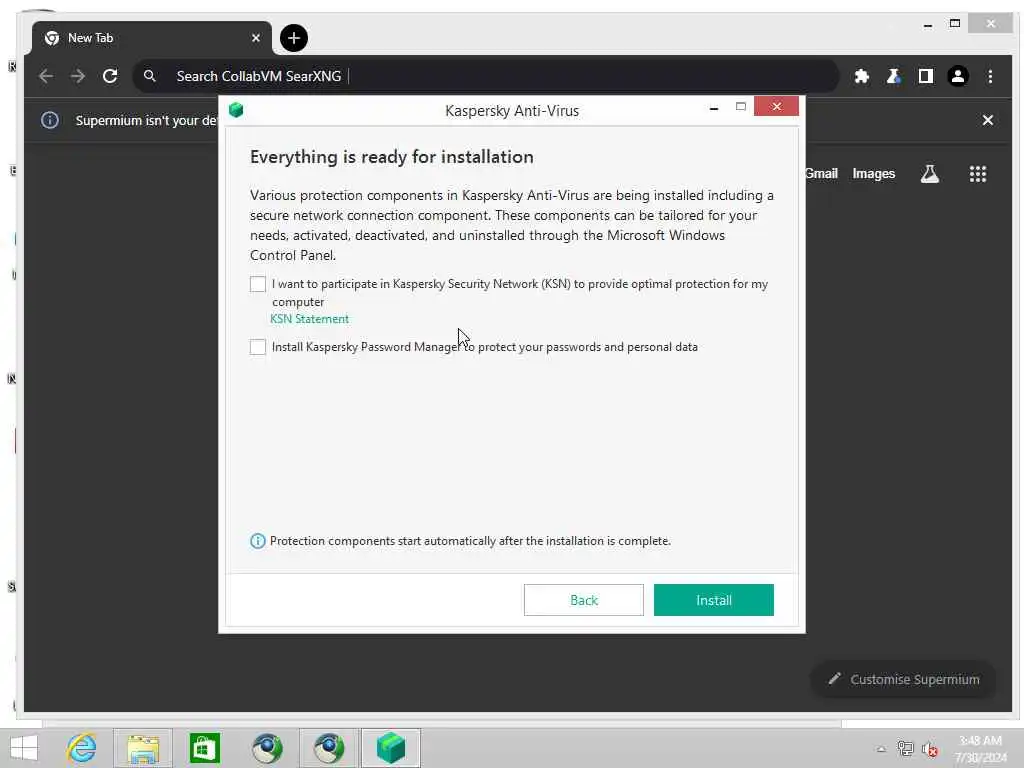
Task: Go forward in Supermium browser
Action: tap(78, 76)
